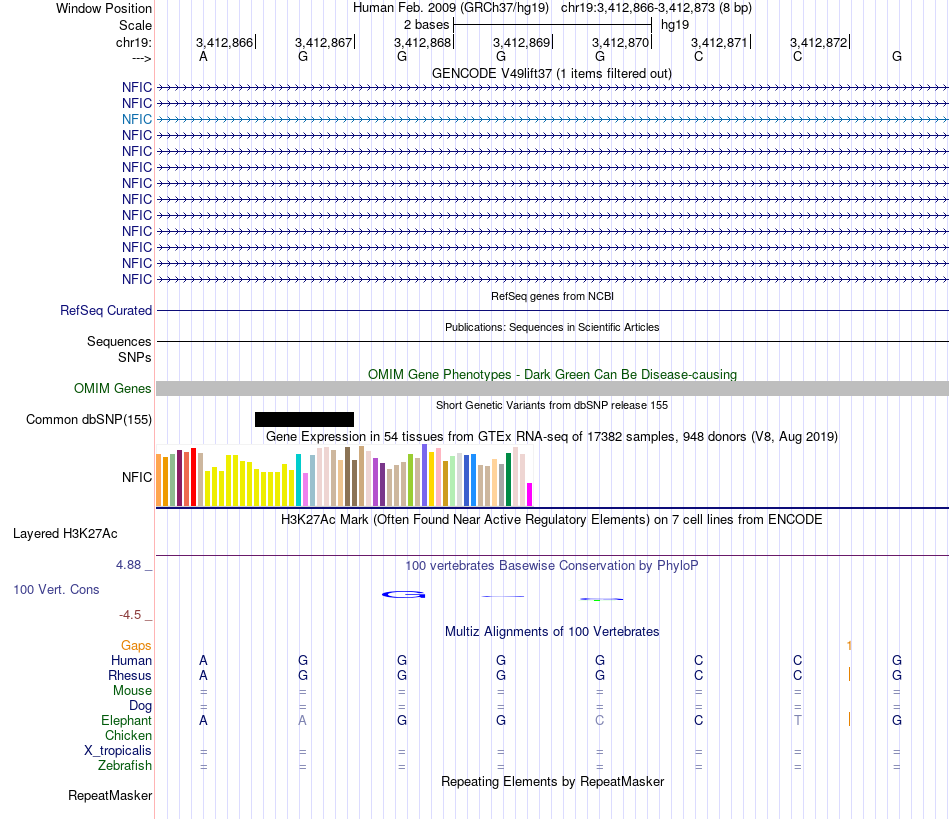Click Multiz Alignments of 100 Vertebrates title
Screen dimensions: 950x819
(x=552, y=631)
